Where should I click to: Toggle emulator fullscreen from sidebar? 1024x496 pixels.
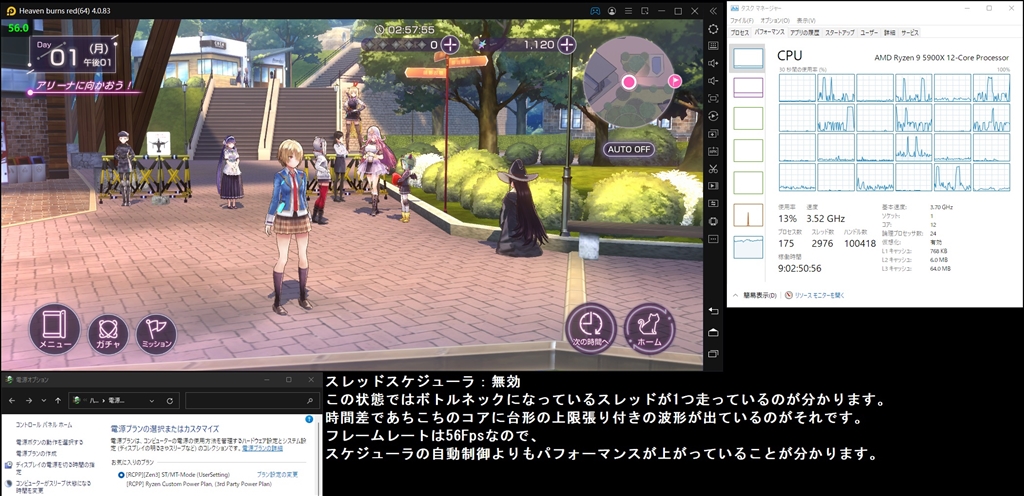[x=713, y=99]
